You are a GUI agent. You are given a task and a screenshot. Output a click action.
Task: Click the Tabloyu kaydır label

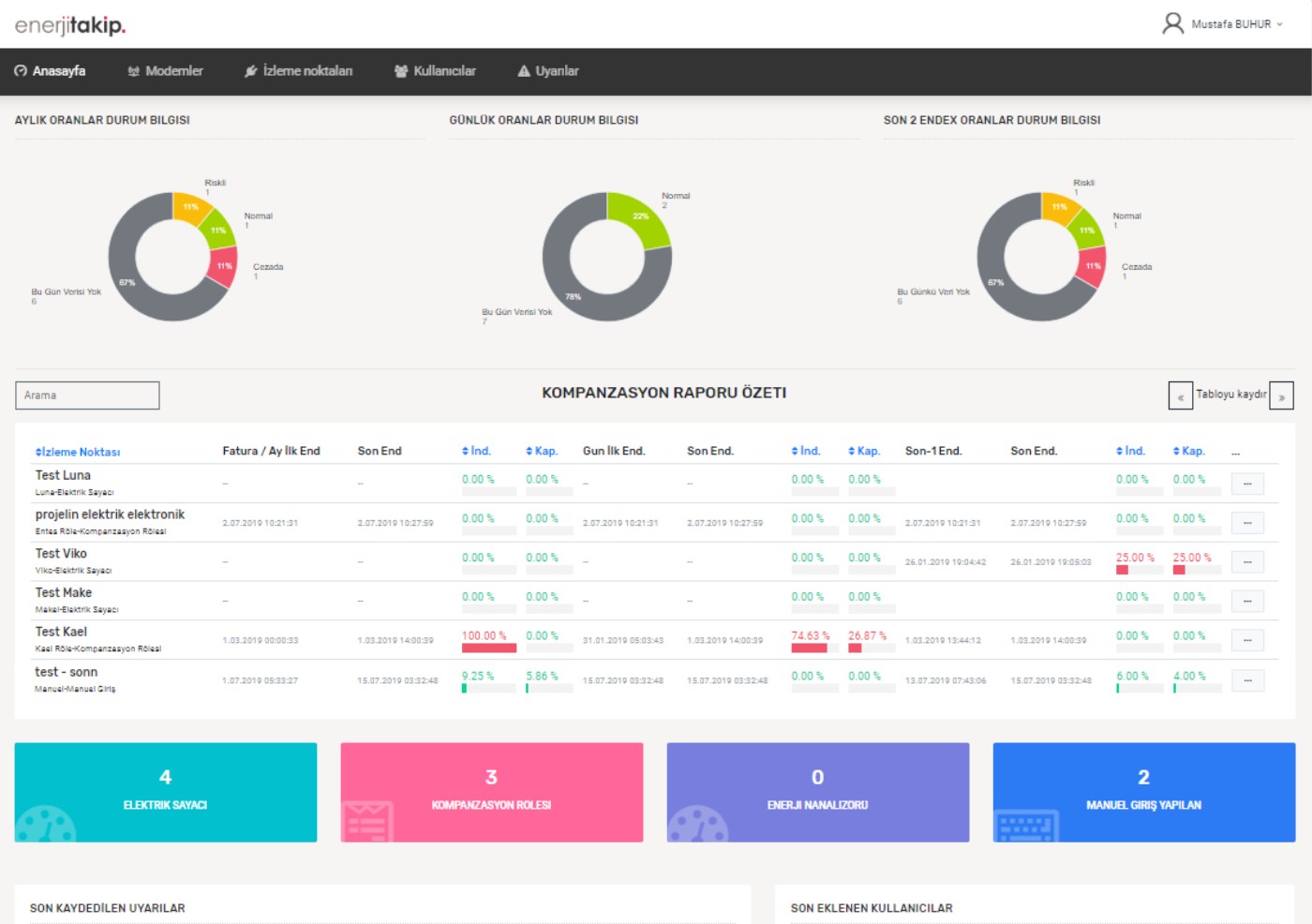[x=1231, y=395]
